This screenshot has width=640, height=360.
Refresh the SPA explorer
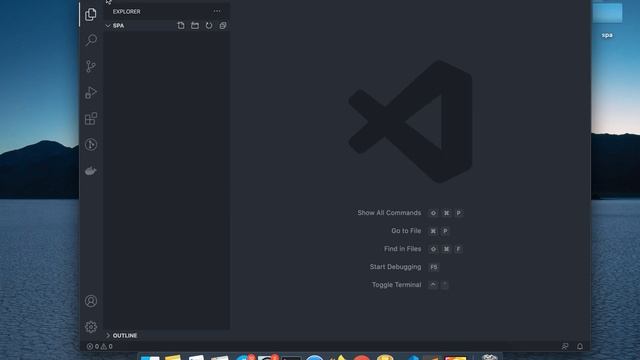(x=209, y=25)
